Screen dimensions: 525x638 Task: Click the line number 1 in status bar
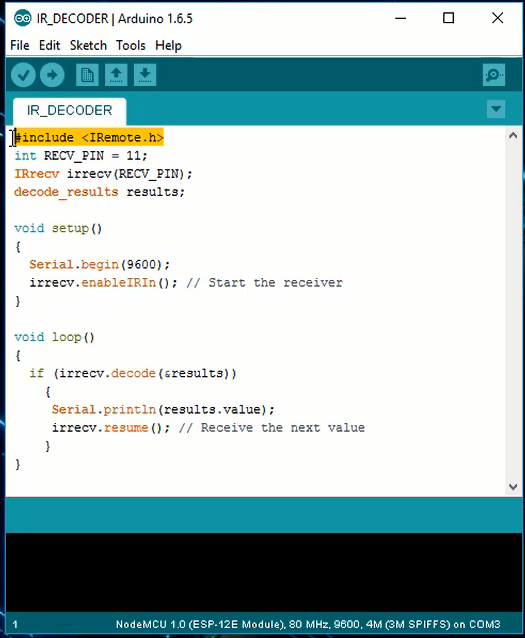(x=15, y=624)
